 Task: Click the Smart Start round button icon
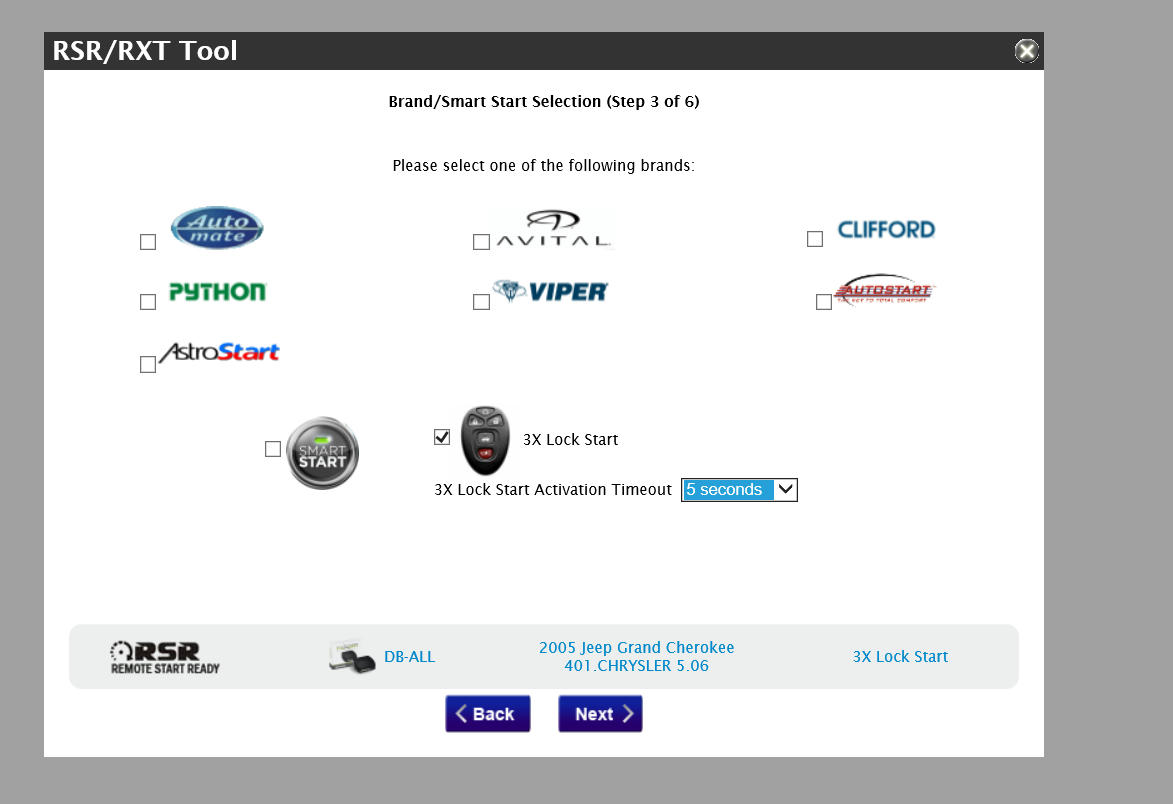click(x=322, y=453)
